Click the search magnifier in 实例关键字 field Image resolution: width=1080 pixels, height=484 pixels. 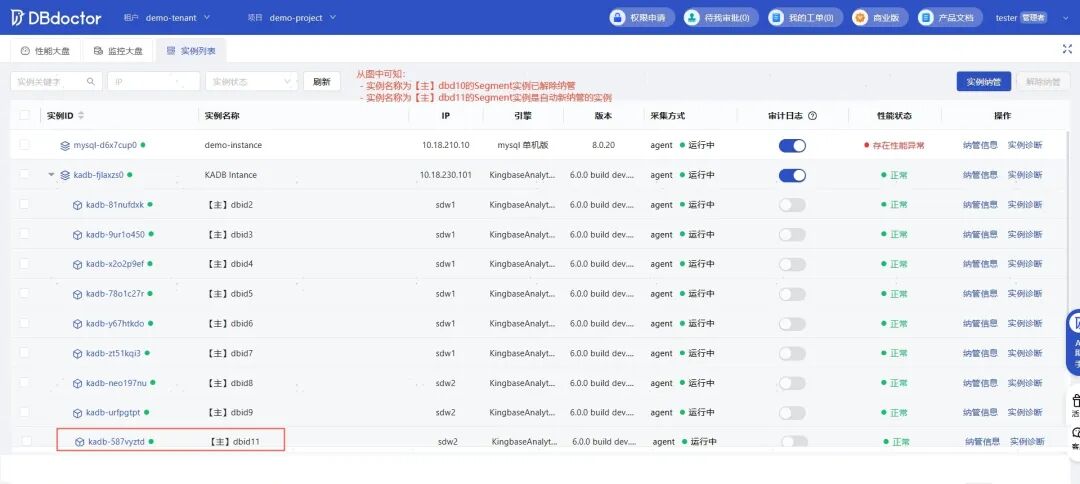click(x=90, y=81)
